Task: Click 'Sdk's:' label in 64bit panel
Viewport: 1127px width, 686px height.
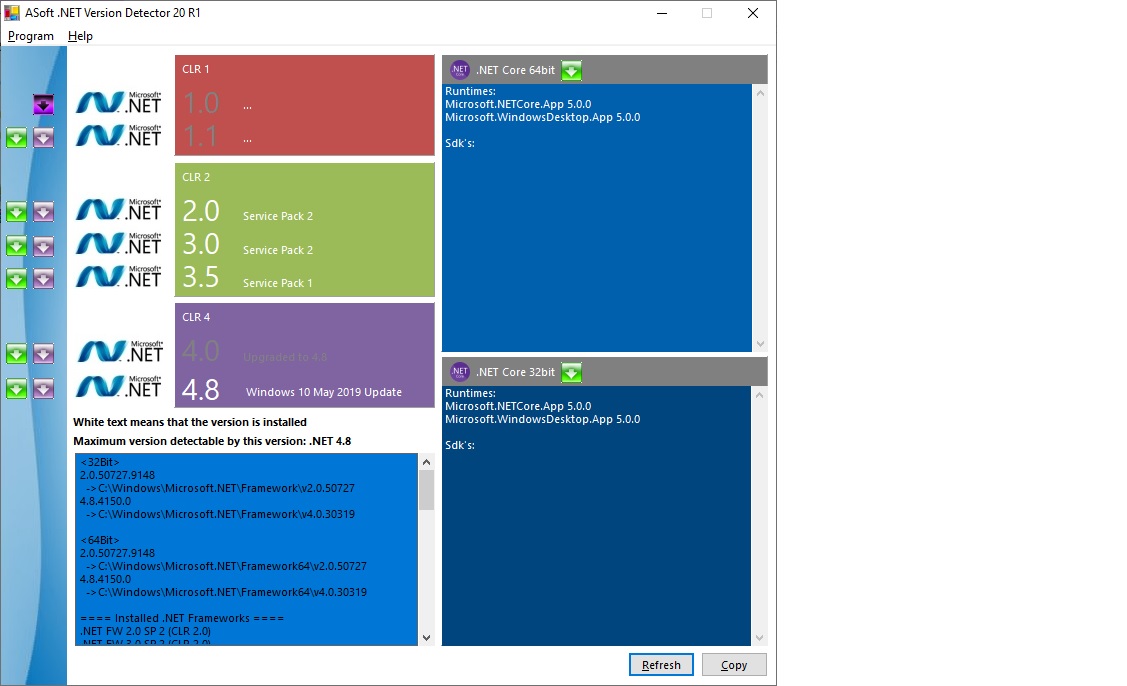Action: pos(460,143)
